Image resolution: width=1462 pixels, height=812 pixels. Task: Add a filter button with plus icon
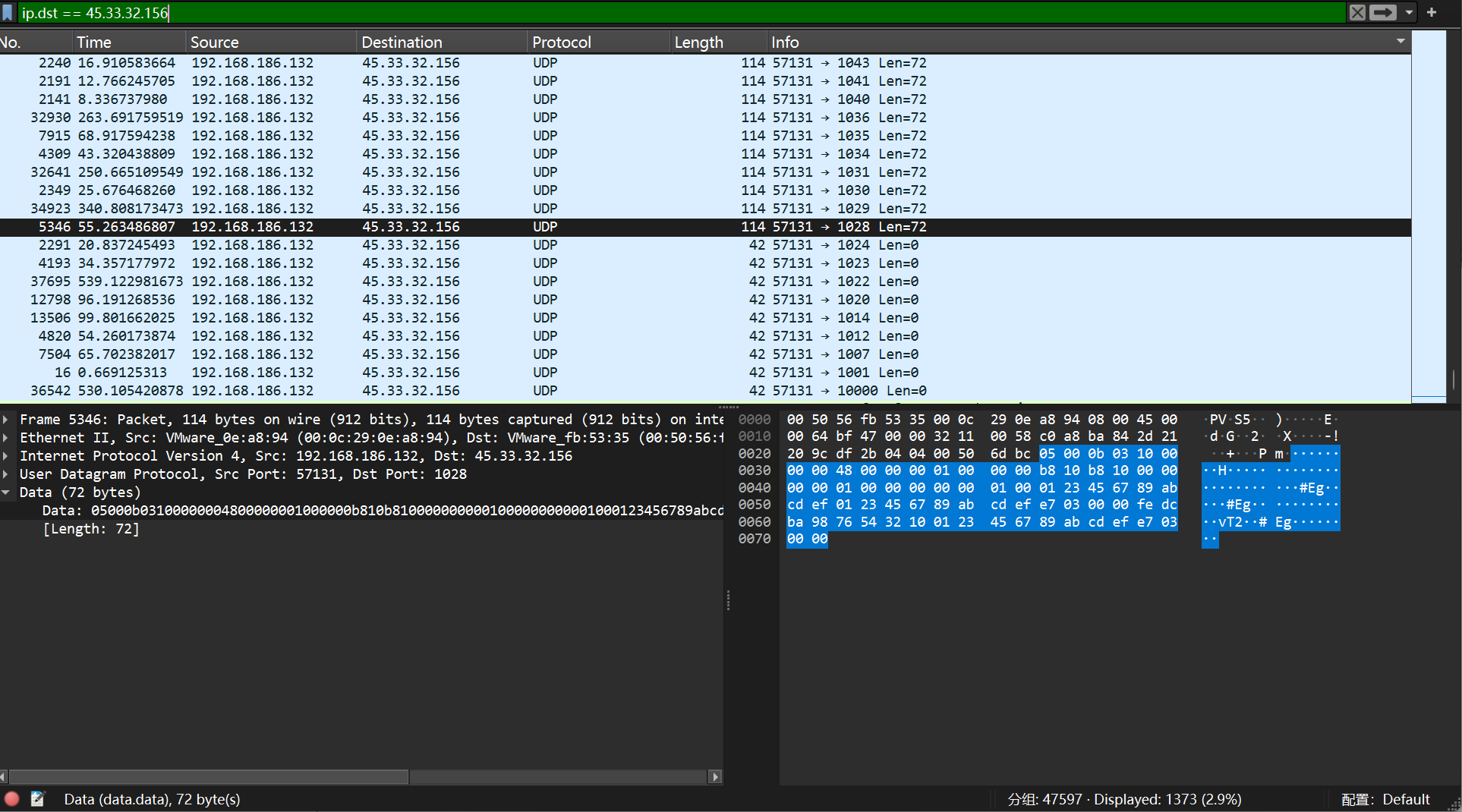coord(1432,13)
